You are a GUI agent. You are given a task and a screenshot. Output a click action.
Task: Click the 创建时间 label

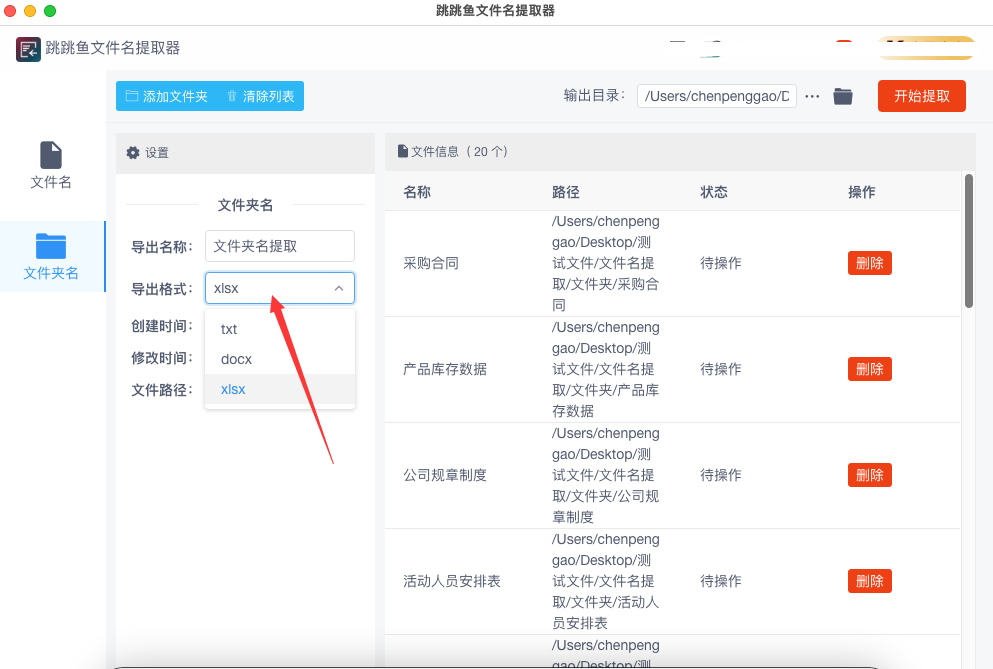click(162, 326)
